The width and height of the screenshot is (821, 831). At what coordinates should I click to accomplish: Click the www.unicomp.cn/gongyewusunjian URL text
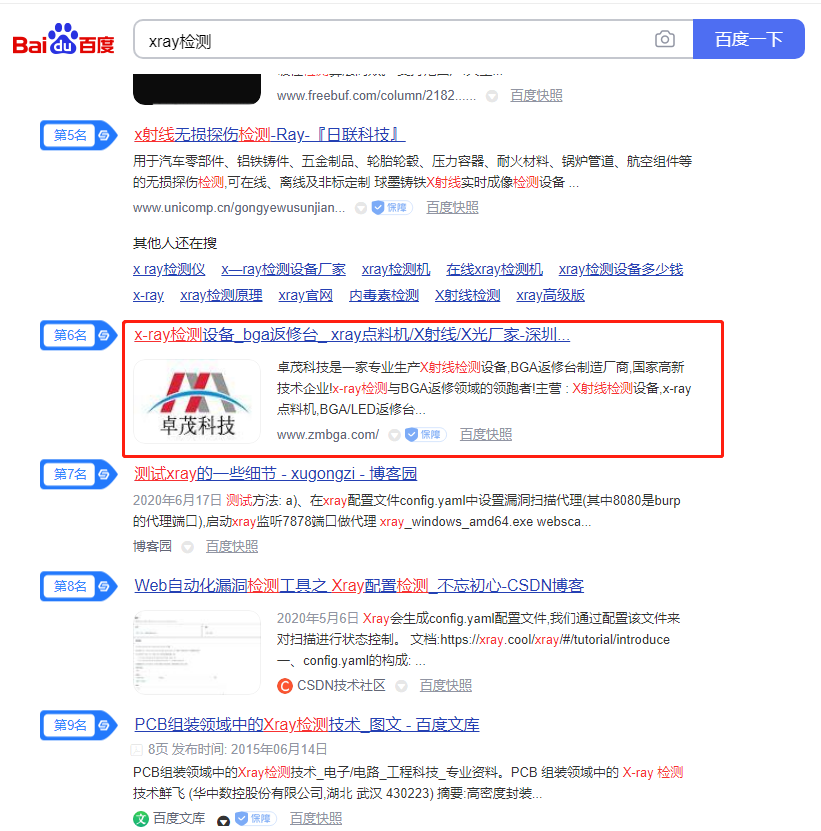pos(239,208)
